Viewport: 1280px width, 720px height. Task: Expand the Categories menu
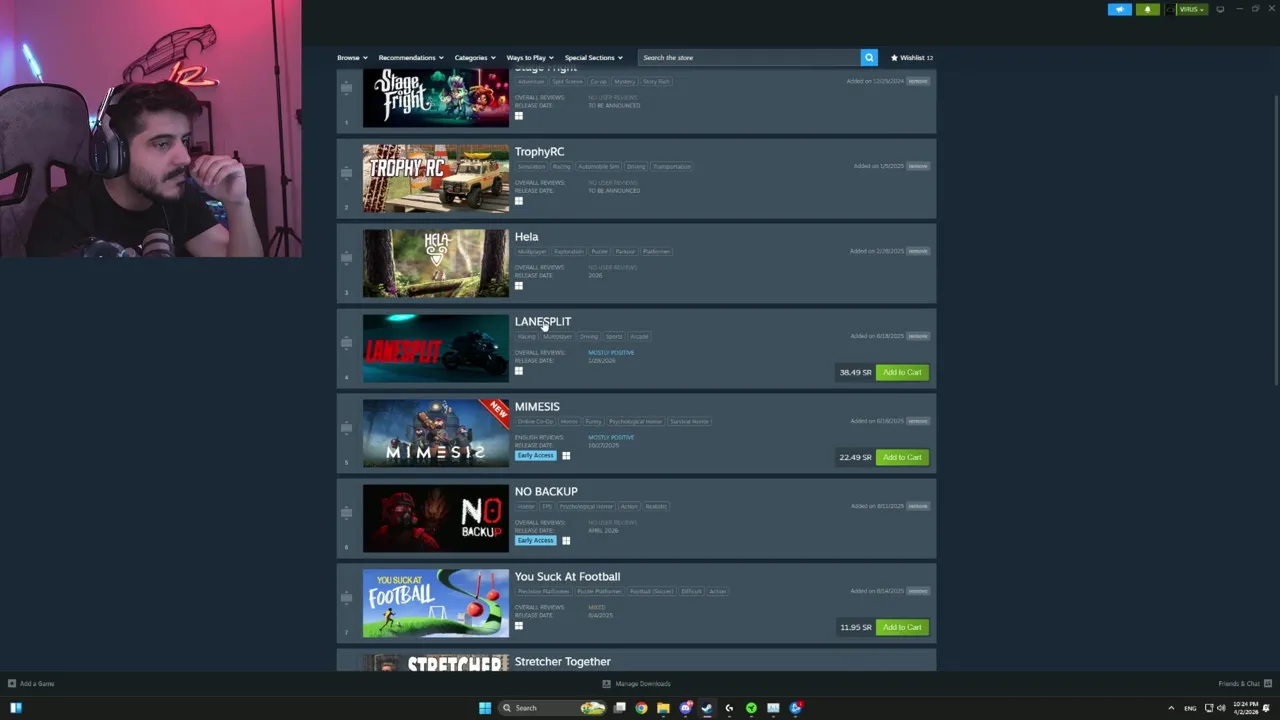tap(474, 57)
